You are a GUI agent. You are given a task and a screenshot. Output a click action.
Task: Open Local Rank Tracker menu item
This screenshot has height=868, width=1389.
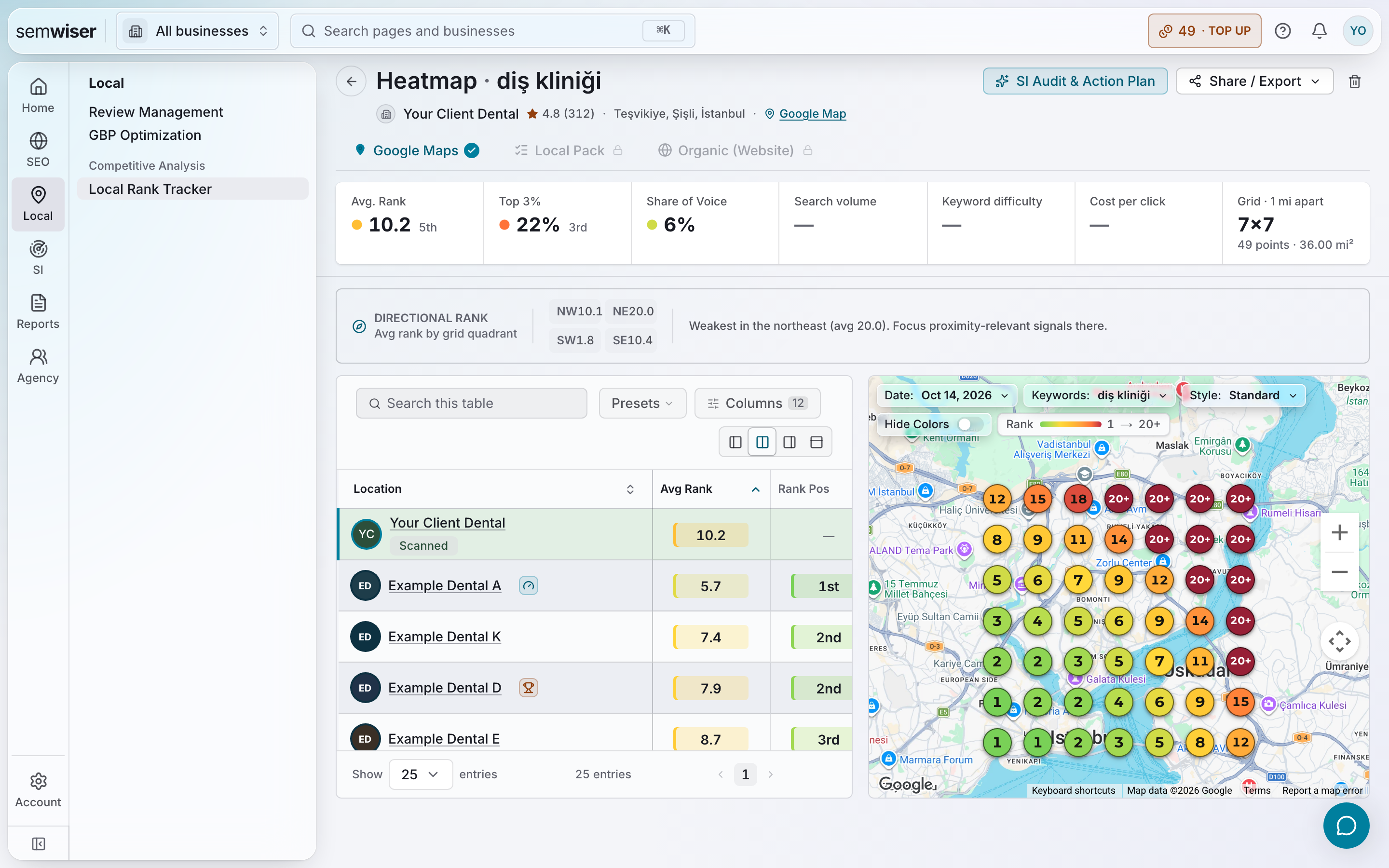(192, 189)
